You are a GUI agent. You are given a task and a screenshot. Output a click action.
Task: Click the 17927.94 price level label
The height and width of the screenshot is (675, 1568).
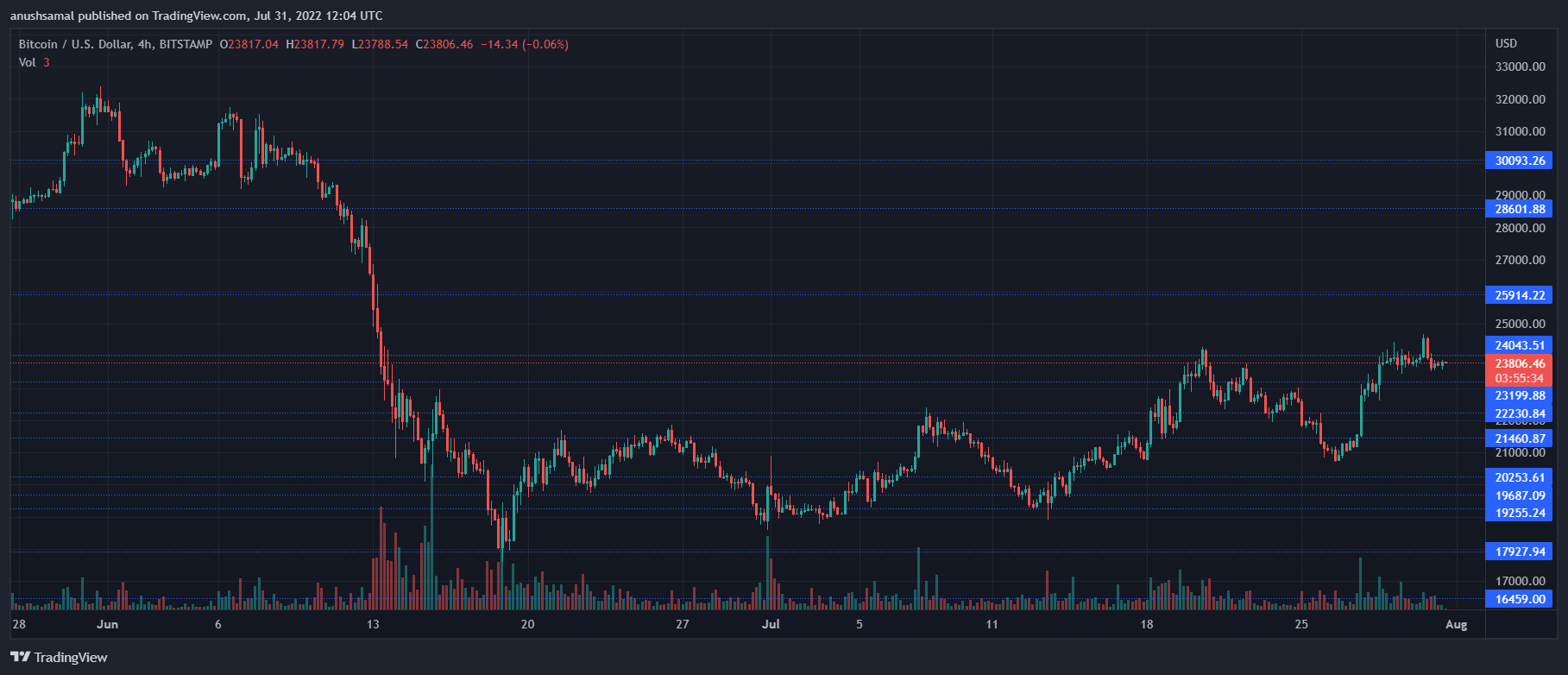click(x=1519, y=552)
